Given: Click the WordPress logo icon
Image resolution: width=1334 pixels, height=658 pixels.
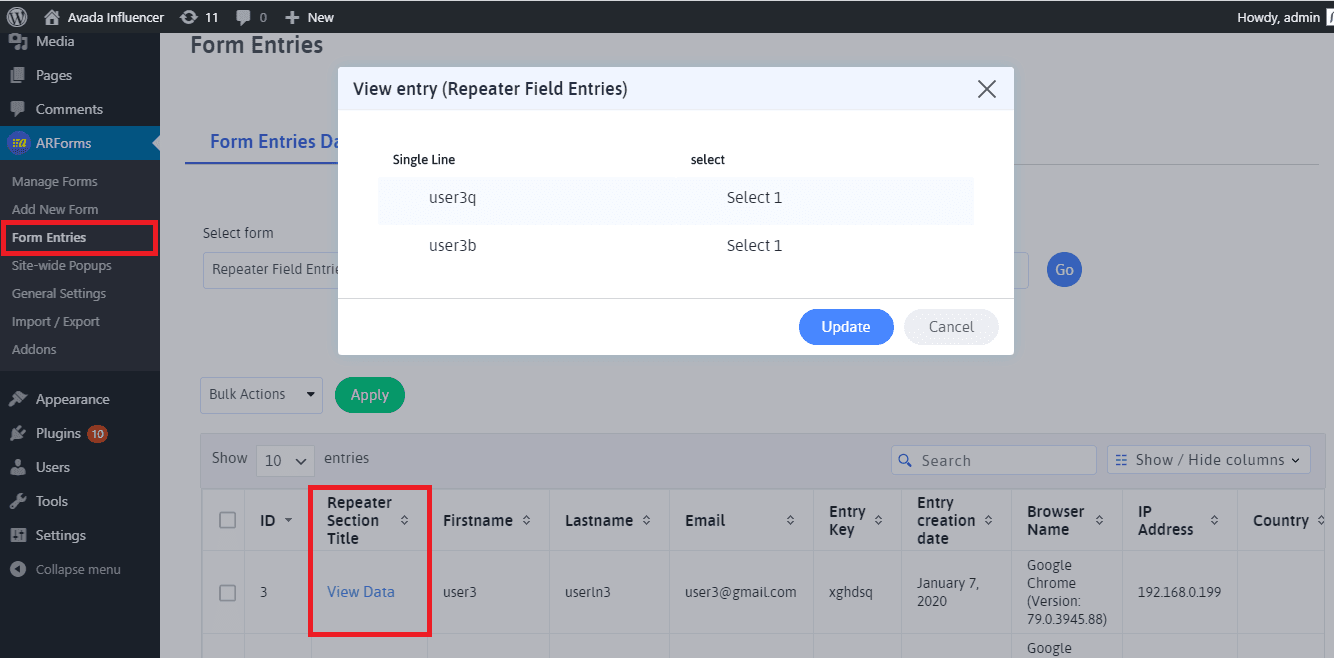Looking at the screenshot, I should pyautogui.click(x=17, y=17).
